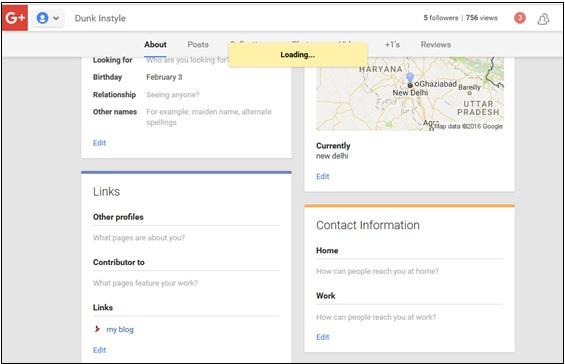Edit the Links card

pos(99,350)
